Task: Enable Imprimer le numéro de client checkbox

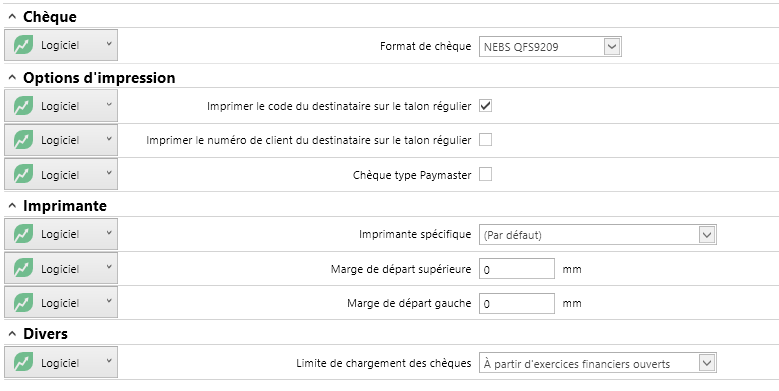Action: pos(485,140)
